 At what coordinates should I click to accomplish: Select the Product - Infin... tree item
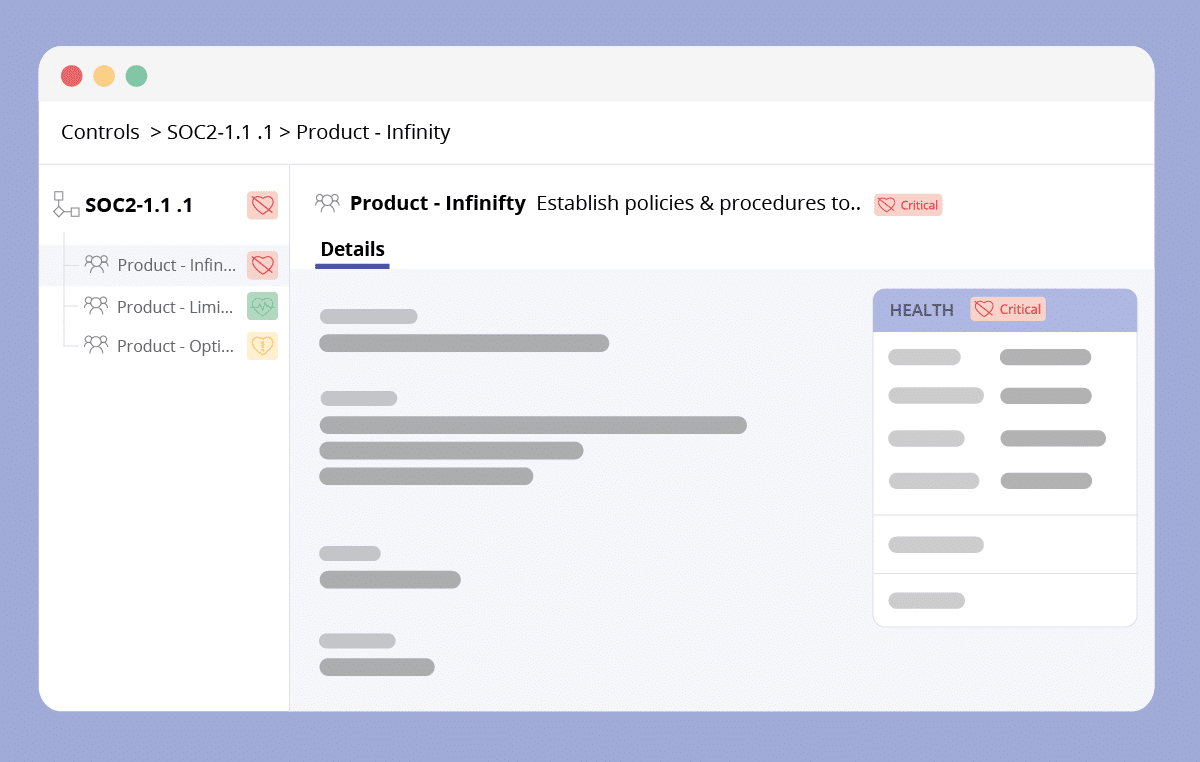click(x=165, y=265)
